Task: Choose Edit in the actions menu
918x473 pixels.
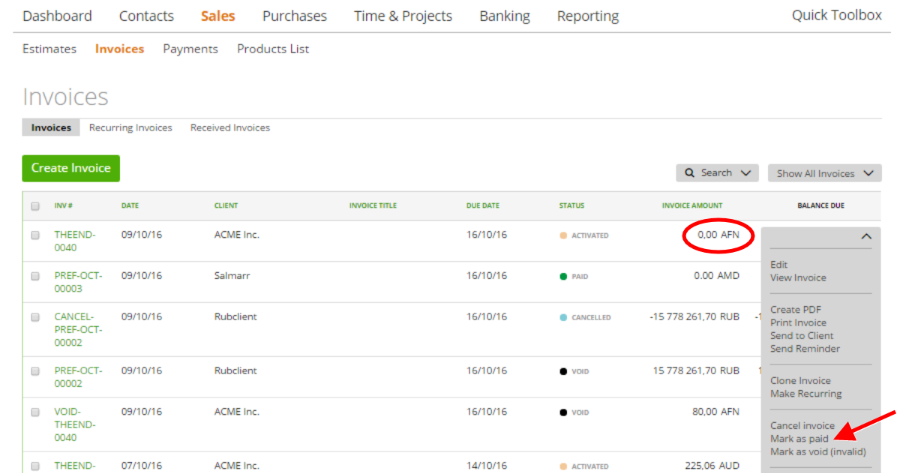Action: pyautogui.click(x=779, y=265)
